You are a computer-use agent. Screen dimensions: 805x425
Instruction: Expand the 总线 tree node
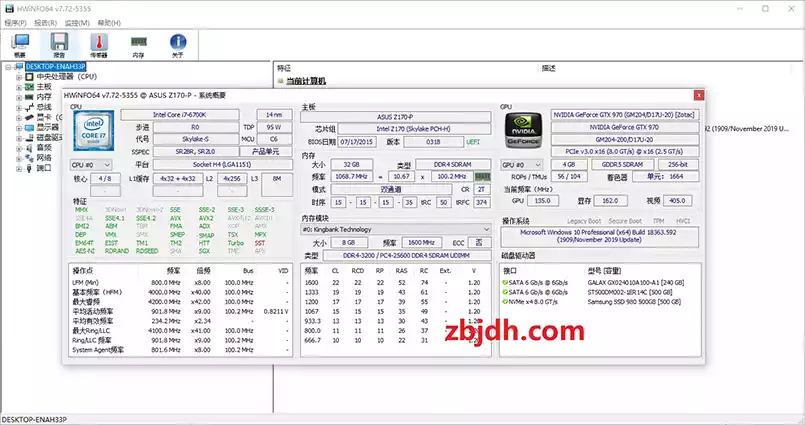tap(19, 107)
